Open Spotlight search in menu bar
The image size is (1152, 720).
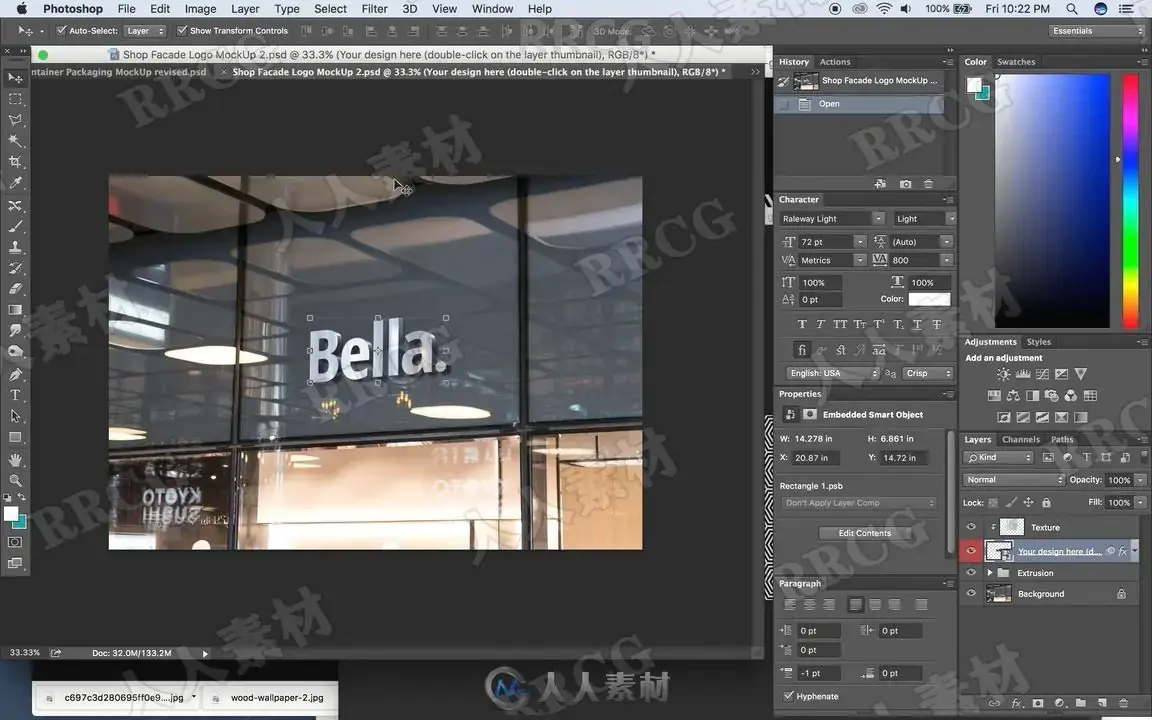[x=1072, y=9]
